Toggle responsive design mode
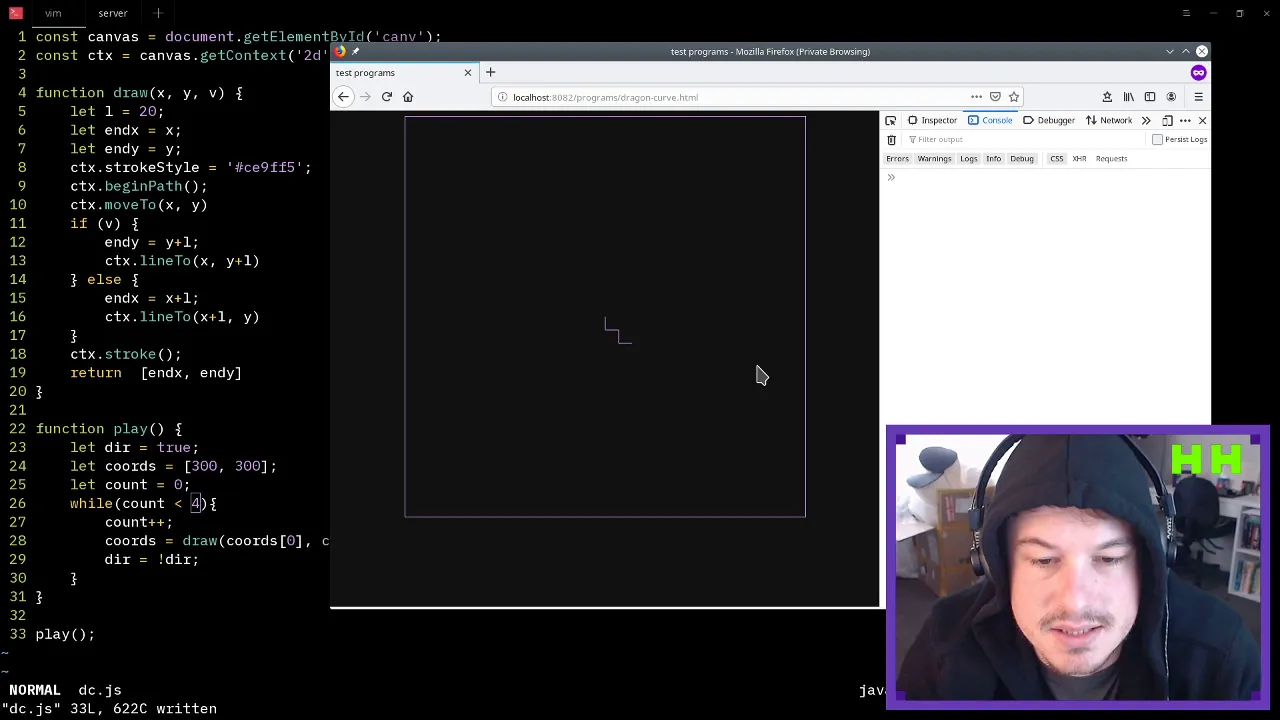This screenshot has height=720, width=1280. pos(1167,120)
